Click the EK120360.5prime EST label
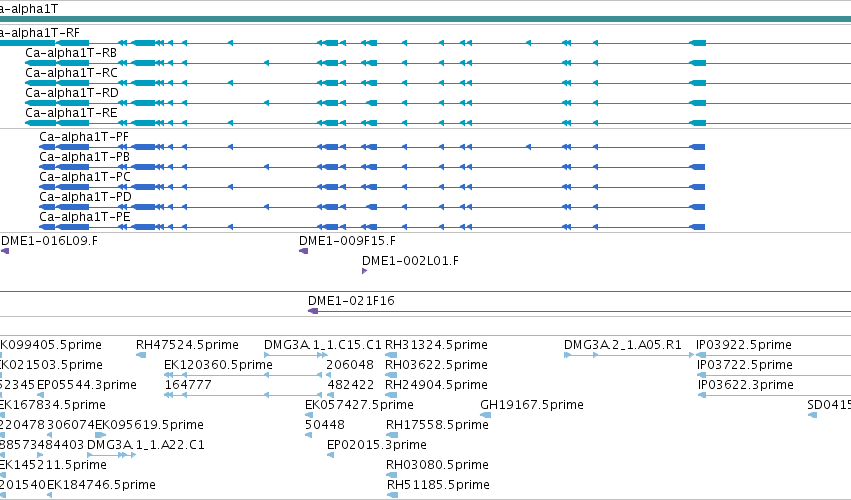The height and width of the screenshot is (500, 851). coord(218,365)
